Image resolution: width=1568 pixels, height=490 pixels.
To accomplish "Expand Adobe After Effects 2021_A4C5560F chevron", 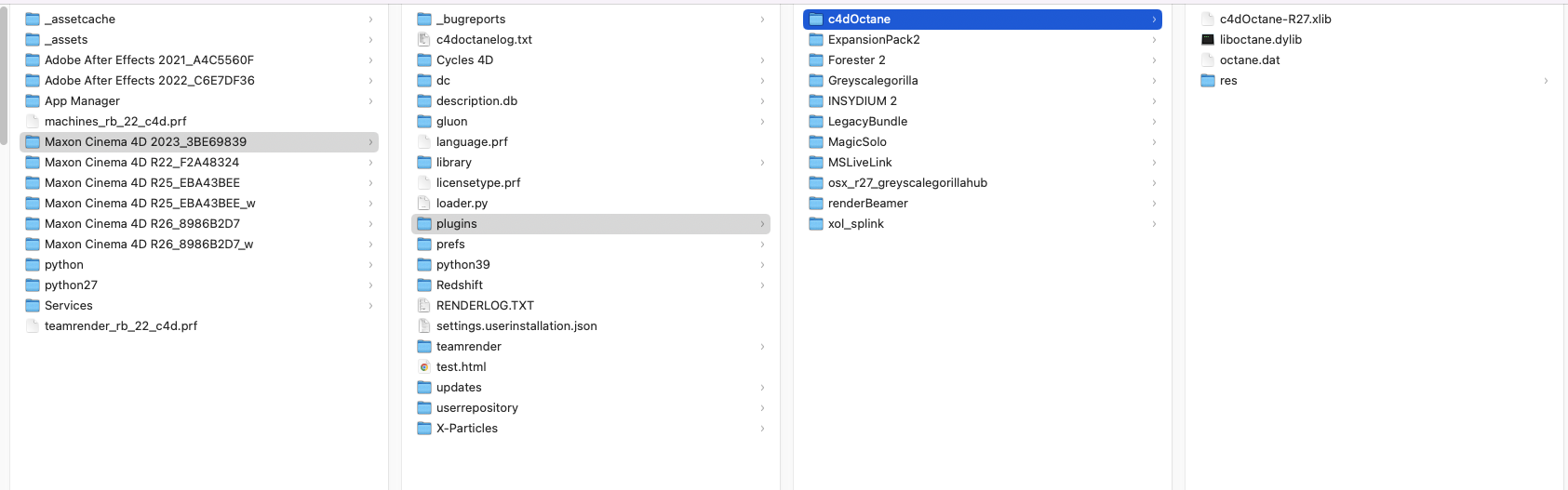I will point(370,60).
